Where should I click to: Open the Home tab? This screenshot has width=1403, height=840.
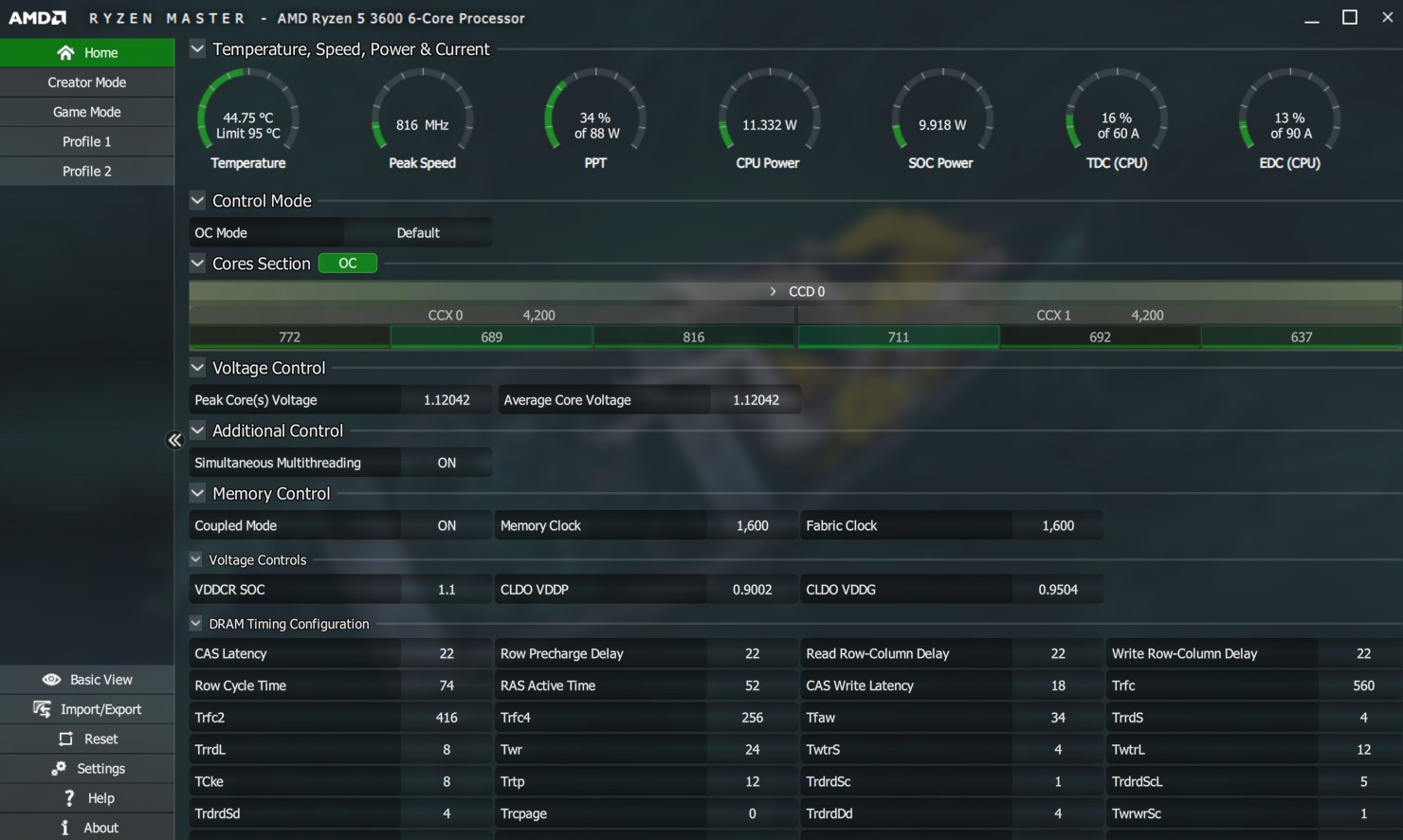87,53
